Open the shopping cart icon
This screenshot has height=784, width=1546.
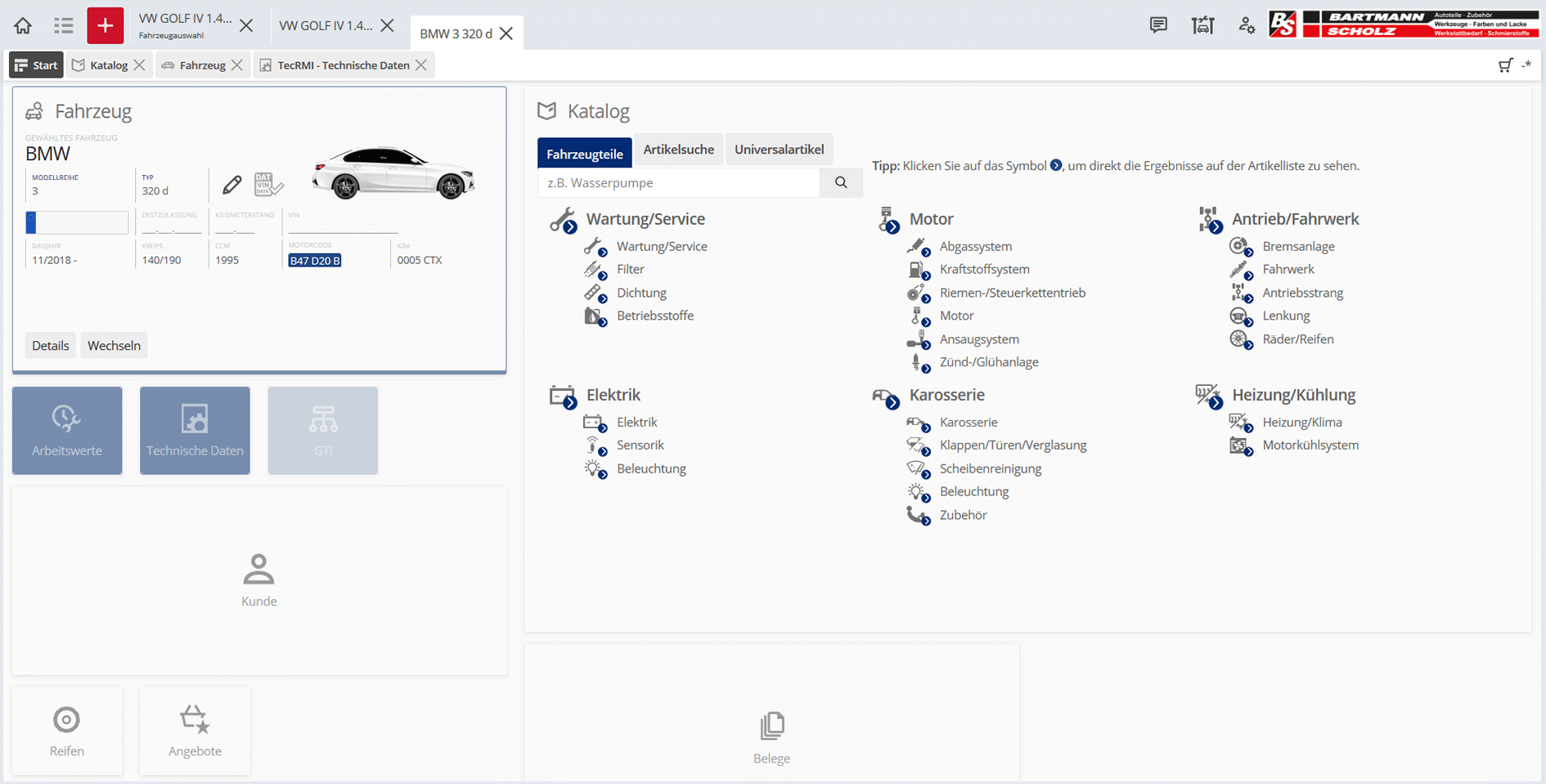(x=1506, y=65)
